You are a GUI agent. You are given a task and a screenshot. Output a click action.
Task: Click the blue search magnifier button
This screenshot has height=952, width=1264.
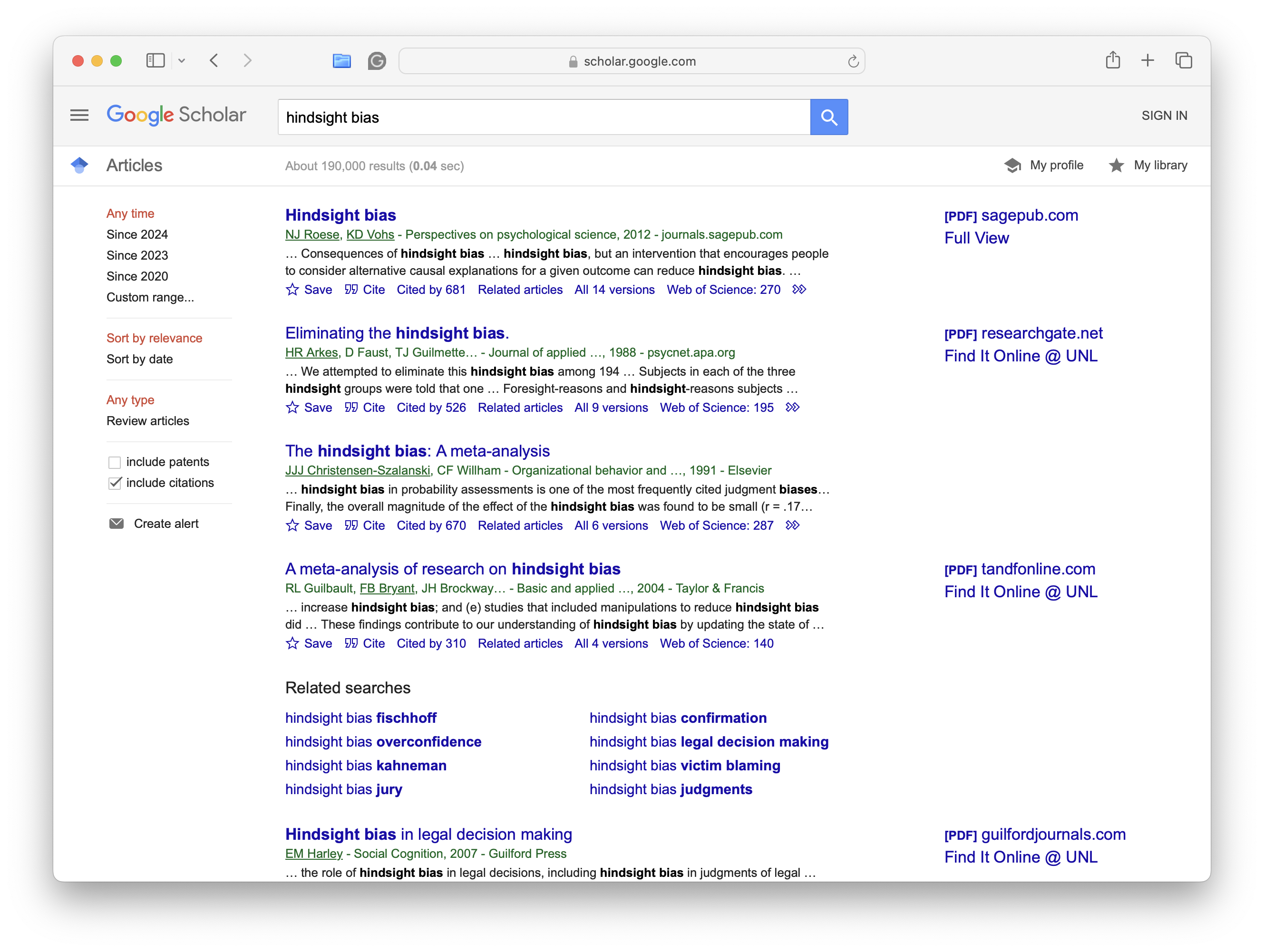pos(828,117)
